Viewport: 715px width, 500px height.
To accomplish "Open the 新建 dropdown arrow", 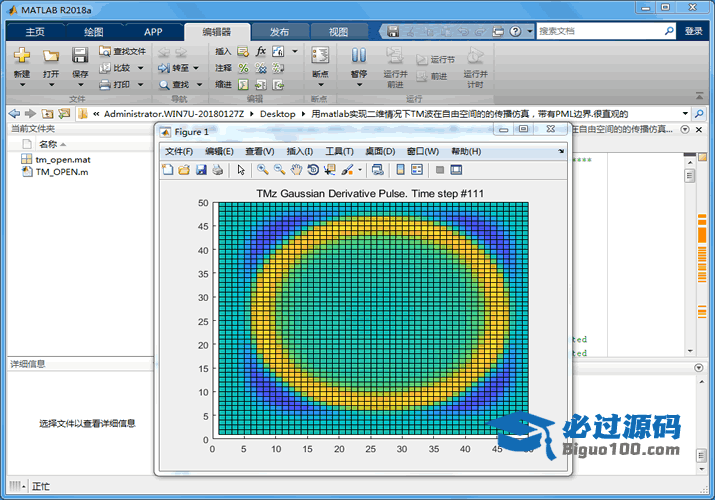I will 21,84.
